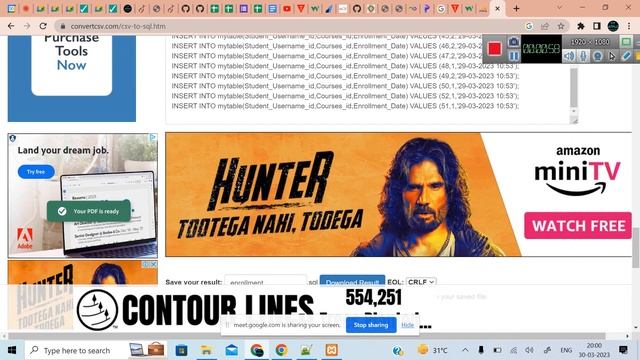Switch to the black circle icon tab

127,8
